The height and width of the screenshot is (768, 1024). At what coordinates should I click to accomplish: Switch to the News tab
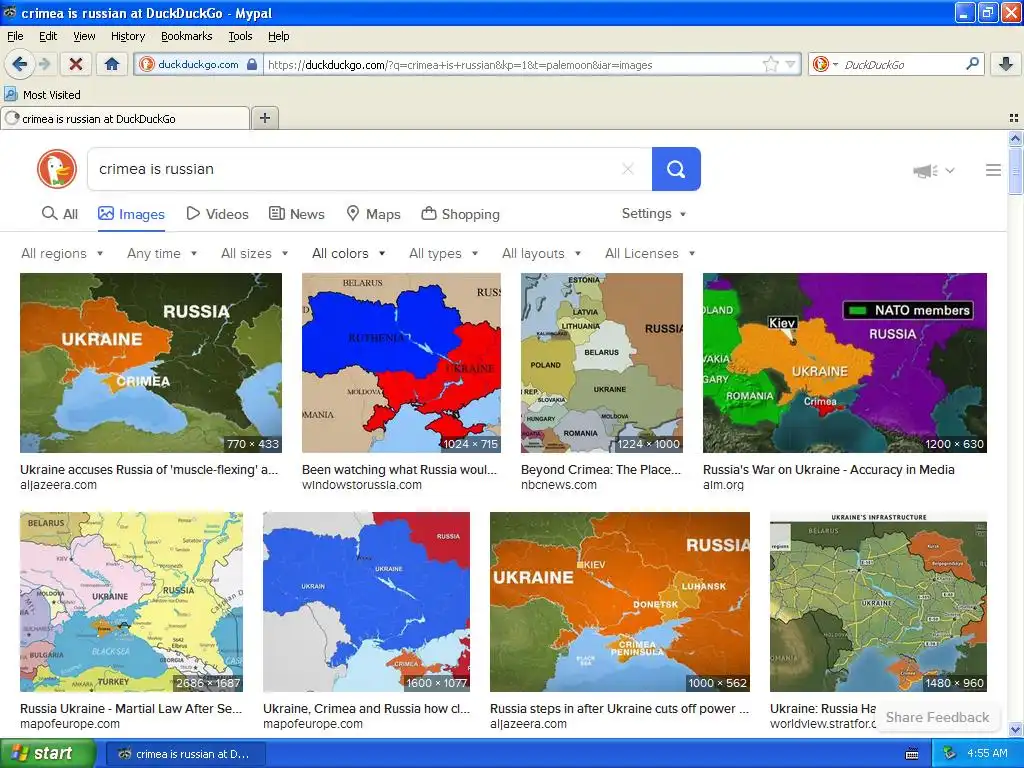tap(297, 214)
